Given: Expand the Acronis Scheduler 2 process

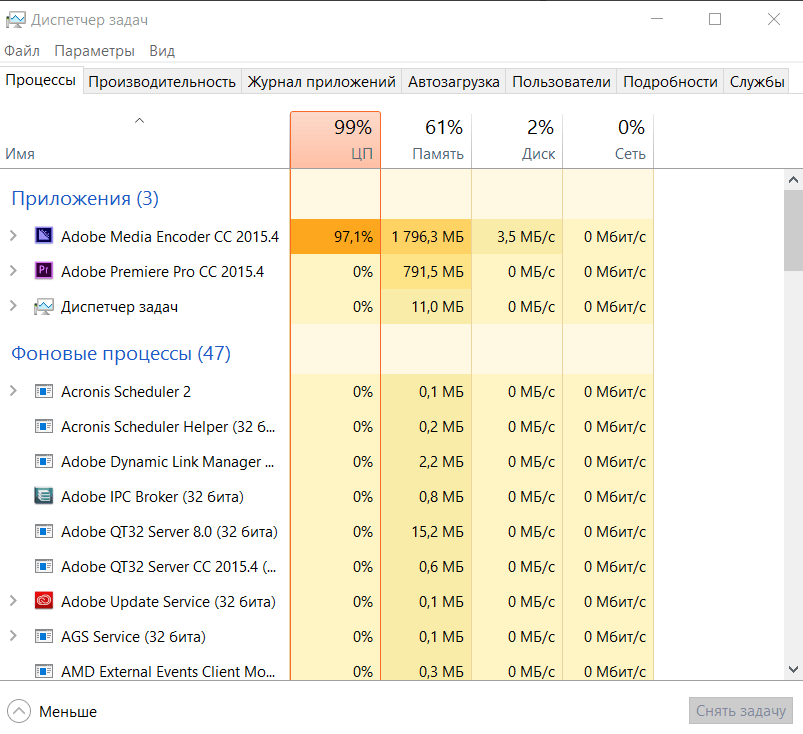Looking at the screenshot, I should pos(13,391).
